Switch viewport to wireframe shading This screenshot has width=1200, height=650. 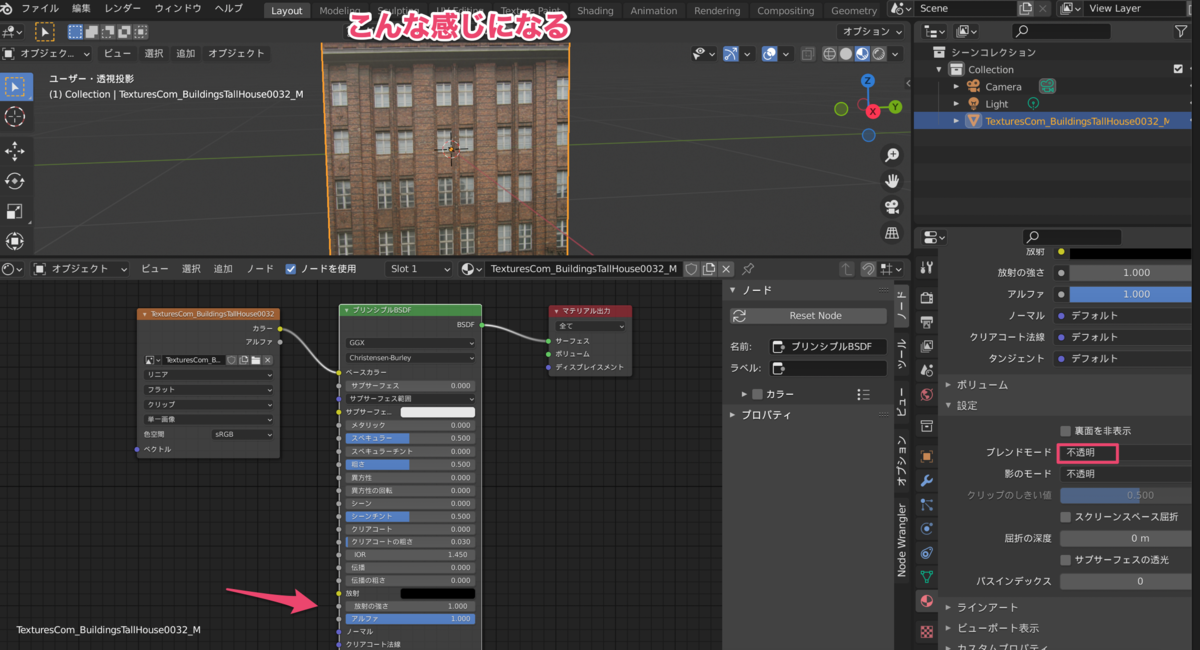click(x=830, y=54)
